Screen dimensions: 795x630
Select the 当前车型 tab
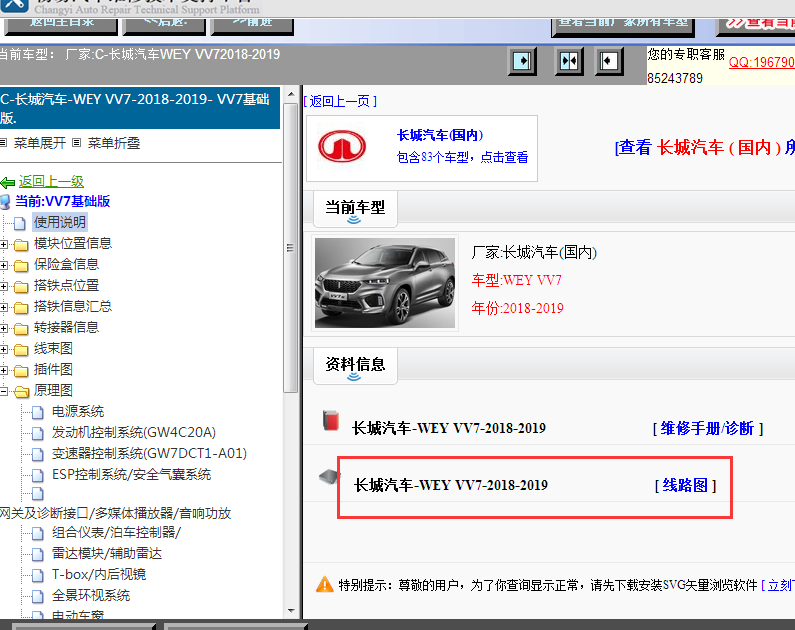355,208
